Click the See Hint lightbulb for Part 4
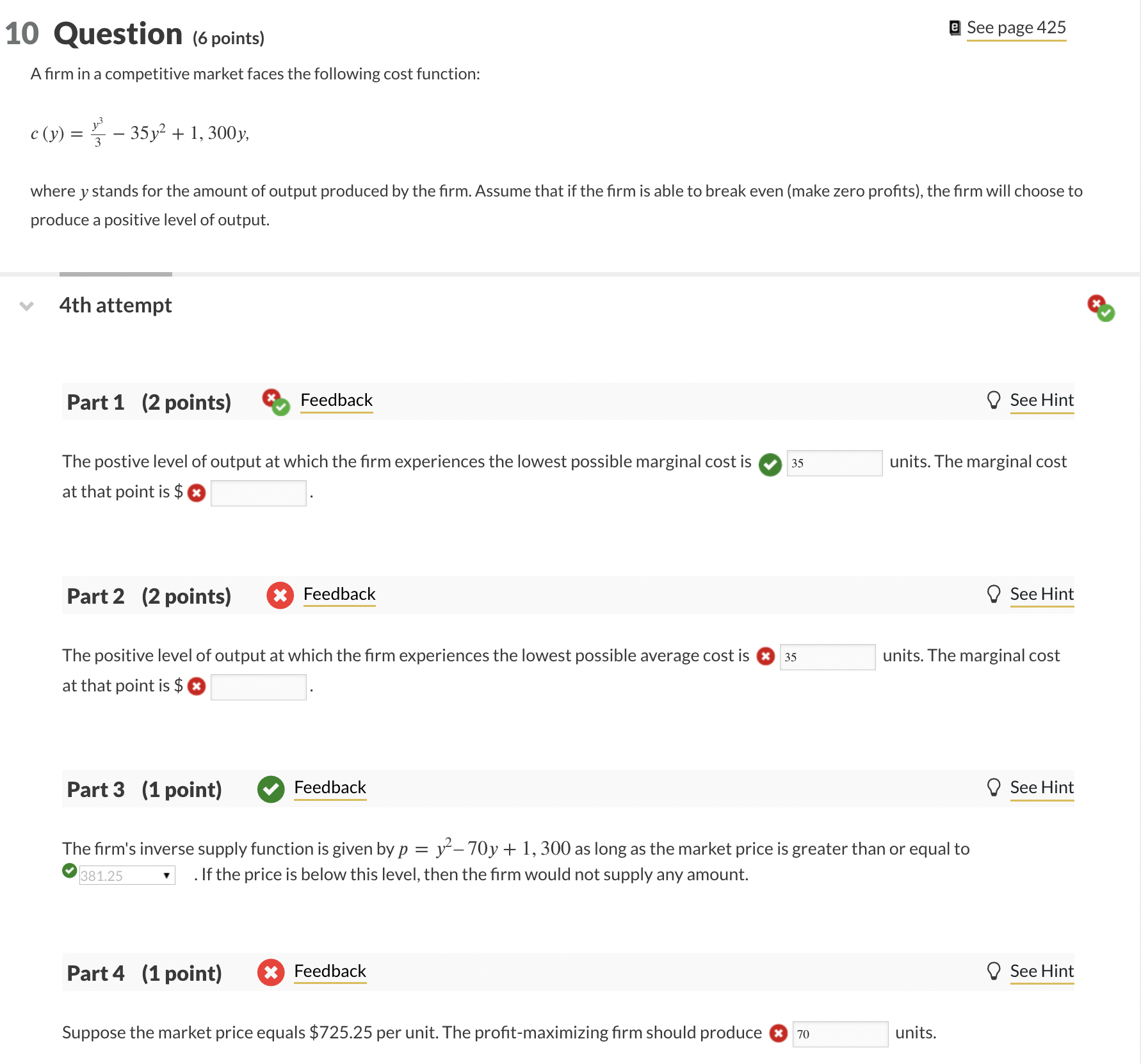1141x1064 pixels. click(993, 971)
